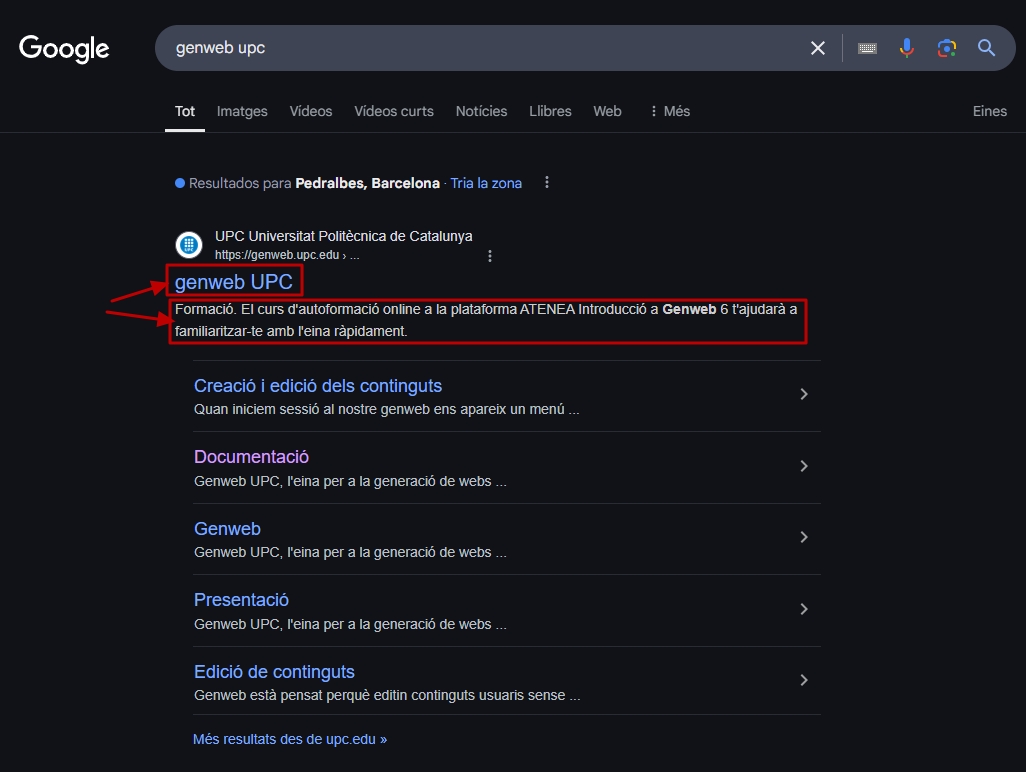This screenshot has width=1026, height=772.
Task: Expand the Més tabs dropdown
Action: coord(669,111)
